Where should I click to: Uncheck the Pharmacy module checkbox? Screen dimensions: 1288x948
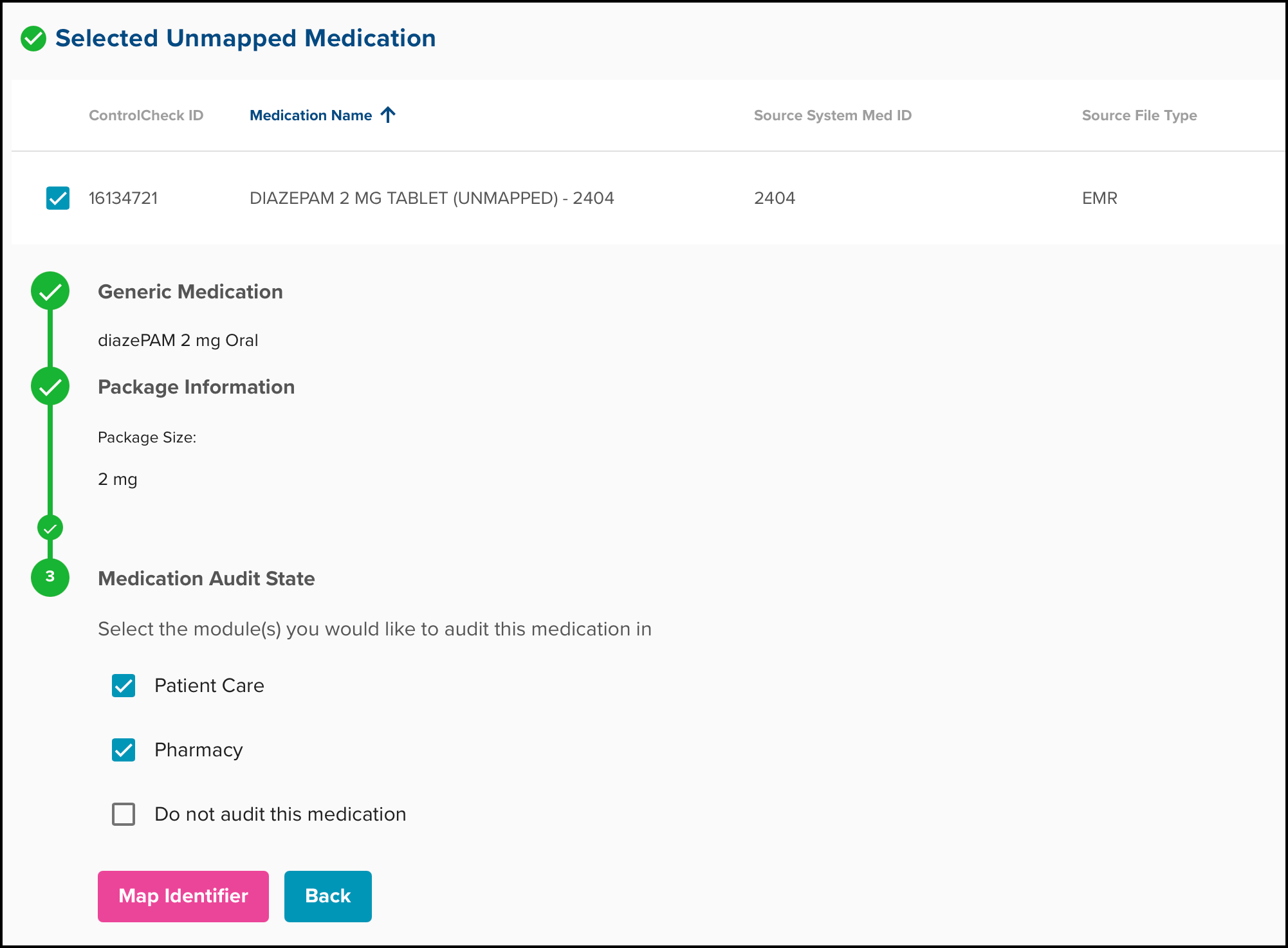click(x=124, y=750)
